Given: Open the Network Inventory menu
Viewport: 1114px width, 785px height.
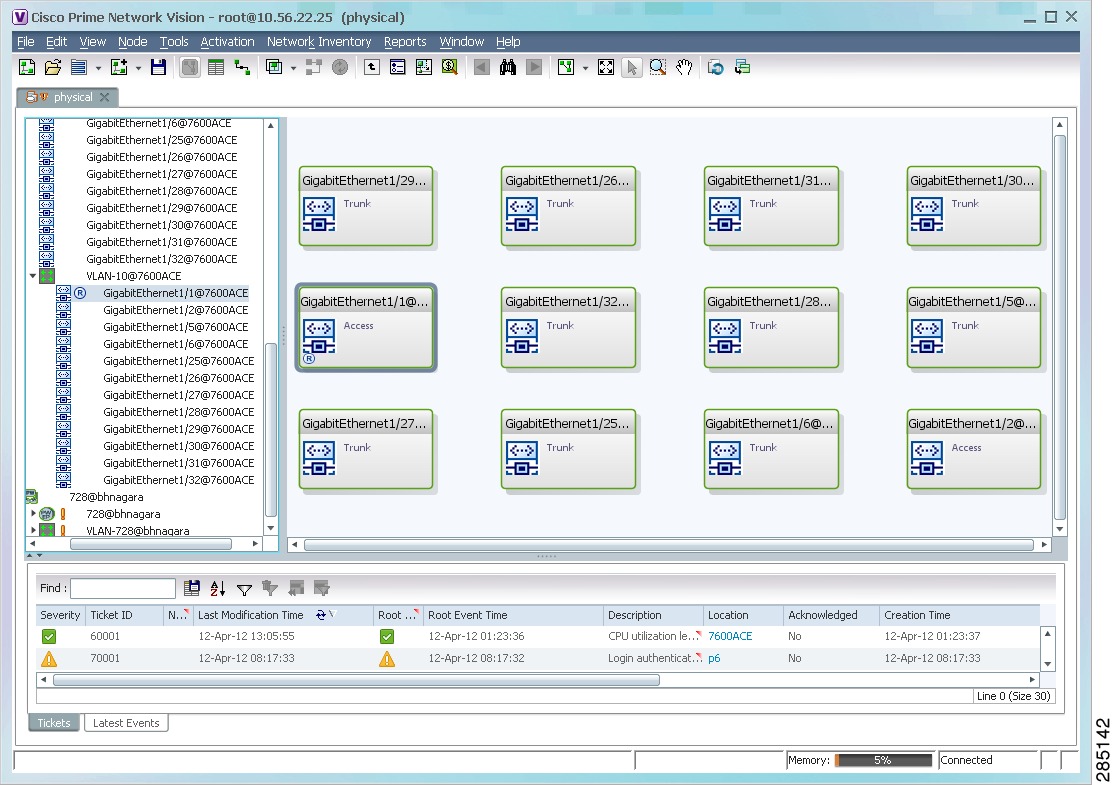Looking at the screenshot, I should 319,42.
